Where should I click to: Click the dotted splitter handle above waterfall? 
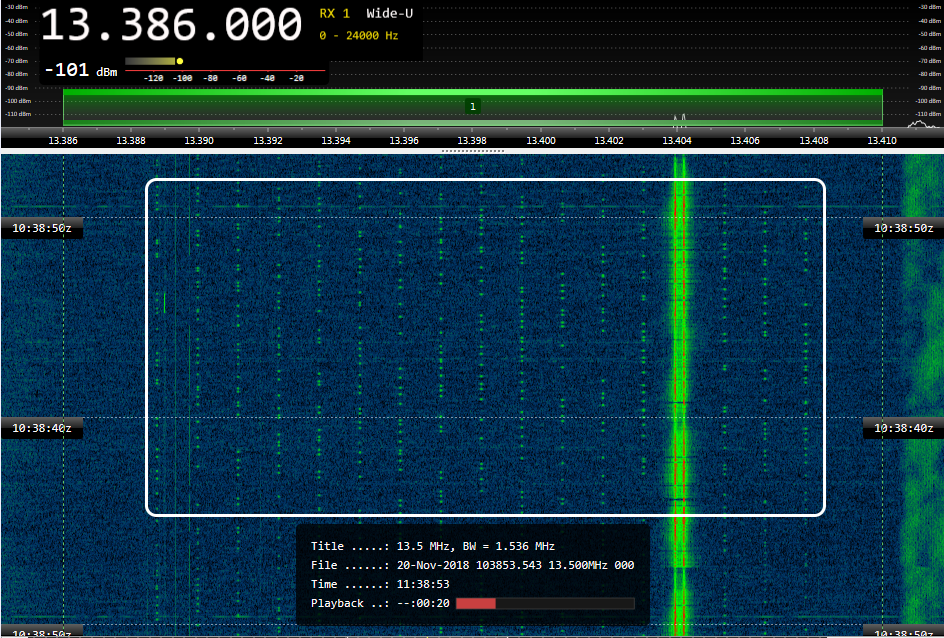click(x=472, y=151)
